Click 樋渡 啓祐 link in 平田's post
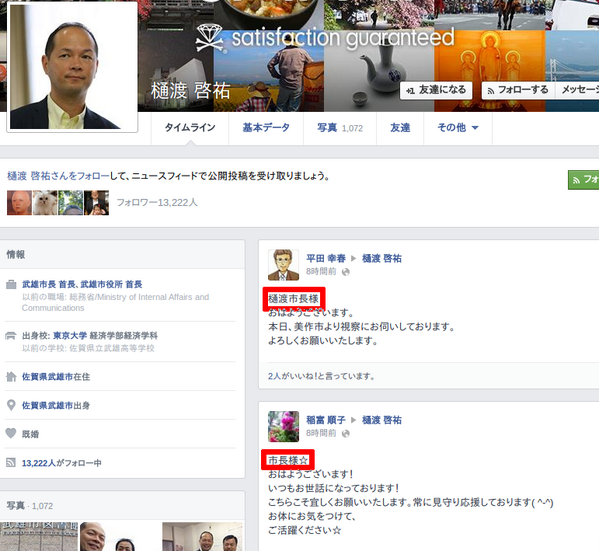 pos(382,259)
